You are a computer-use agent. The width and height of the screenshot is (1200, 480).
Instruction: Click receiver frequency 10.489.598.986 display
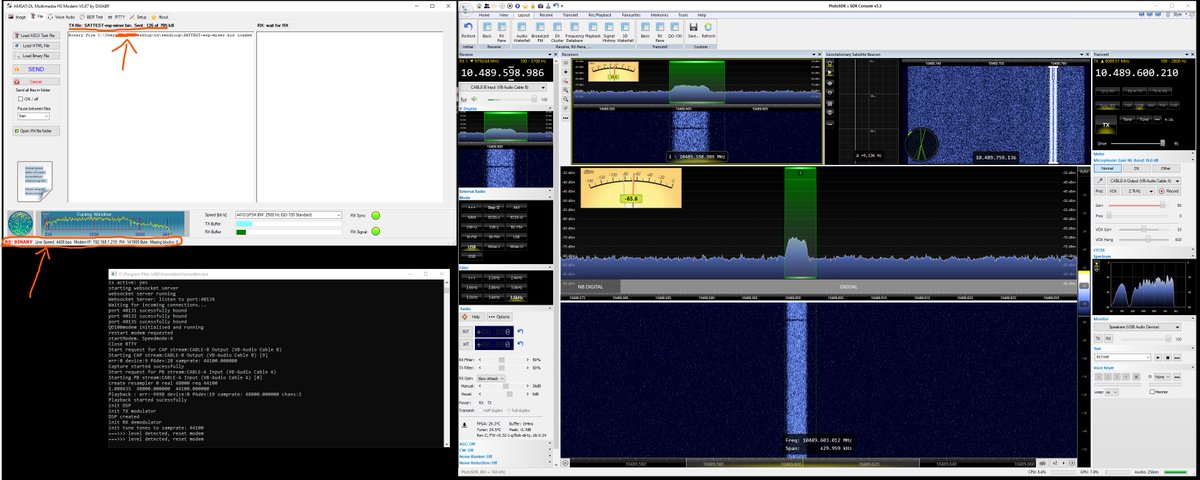(x=503, y=73)
